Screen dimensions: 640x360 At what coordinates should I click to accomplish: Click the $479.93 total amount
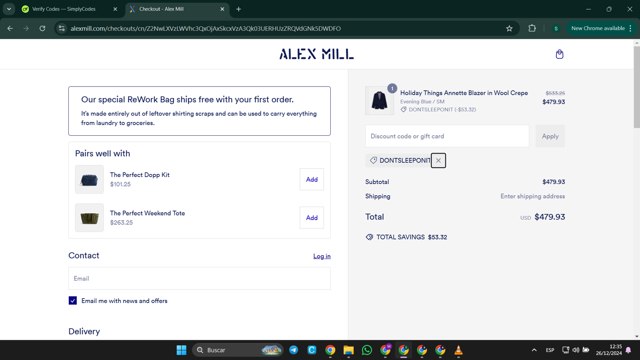(550, 217)
